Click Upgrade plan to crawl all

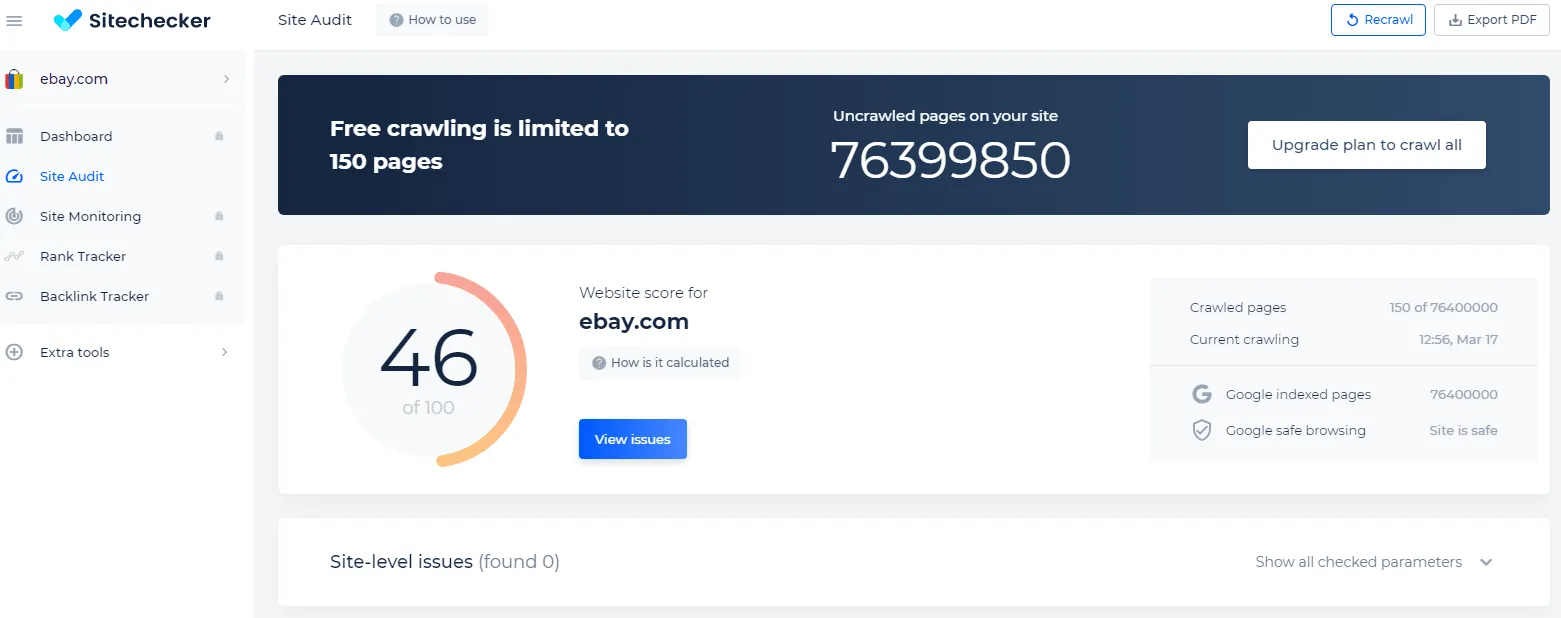pos(1366,145)
